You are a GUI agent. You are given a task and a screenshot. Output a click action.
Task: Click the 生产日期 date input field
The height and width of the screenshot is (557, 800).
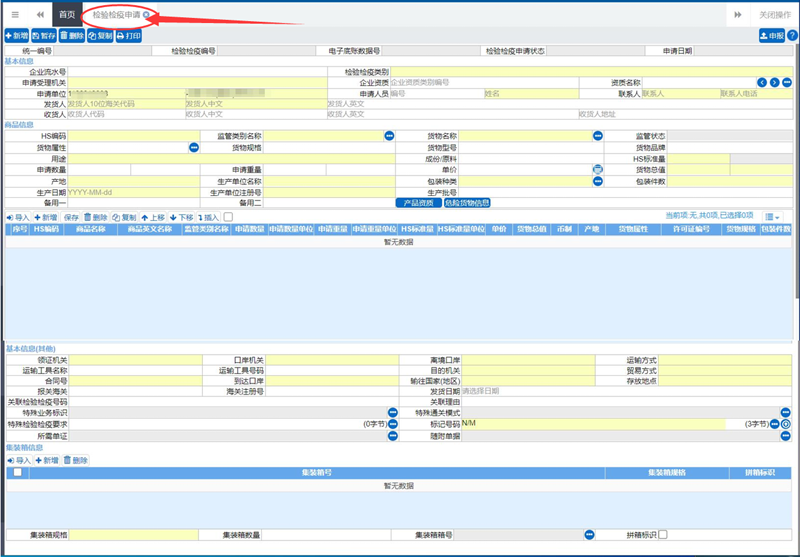point(130,192)
